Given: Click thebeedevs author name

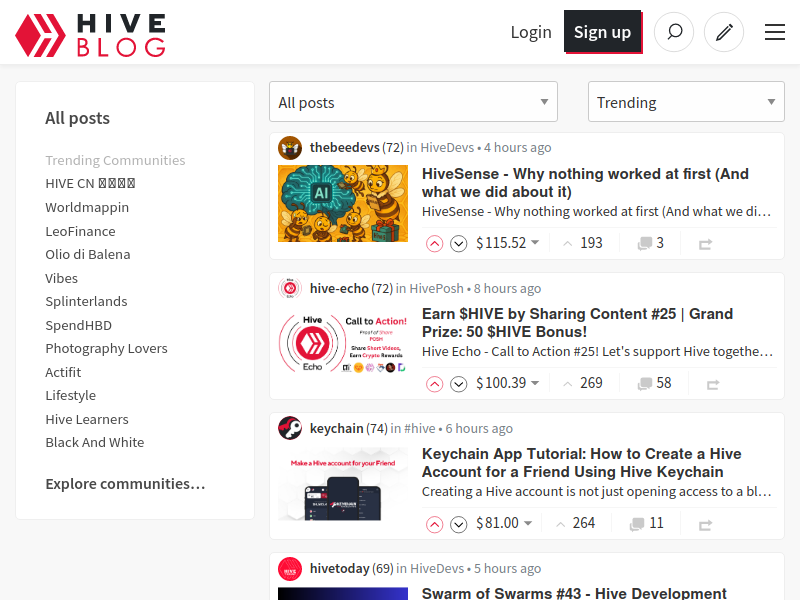Looking at the screenshot, I should coord(344,147).
